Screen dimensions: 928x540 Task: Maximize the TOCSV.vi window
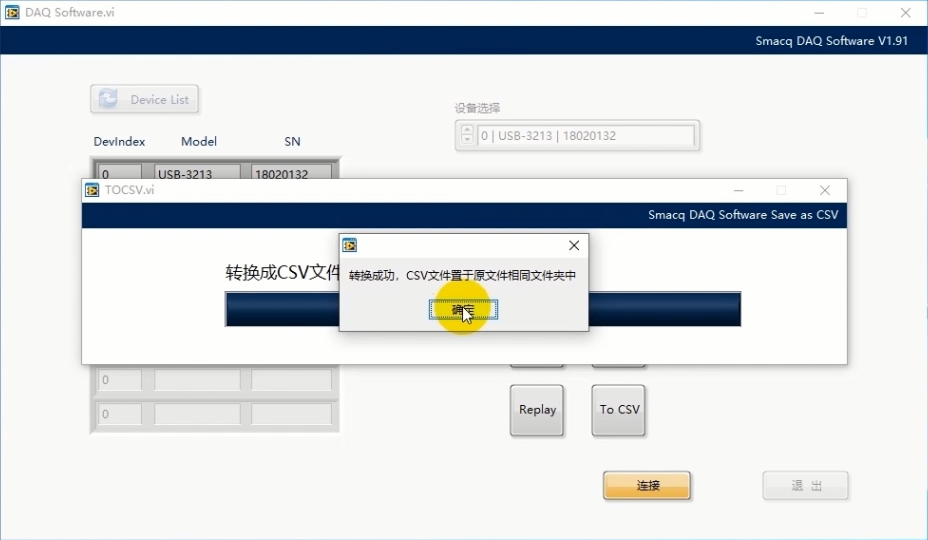pos(781,190)
